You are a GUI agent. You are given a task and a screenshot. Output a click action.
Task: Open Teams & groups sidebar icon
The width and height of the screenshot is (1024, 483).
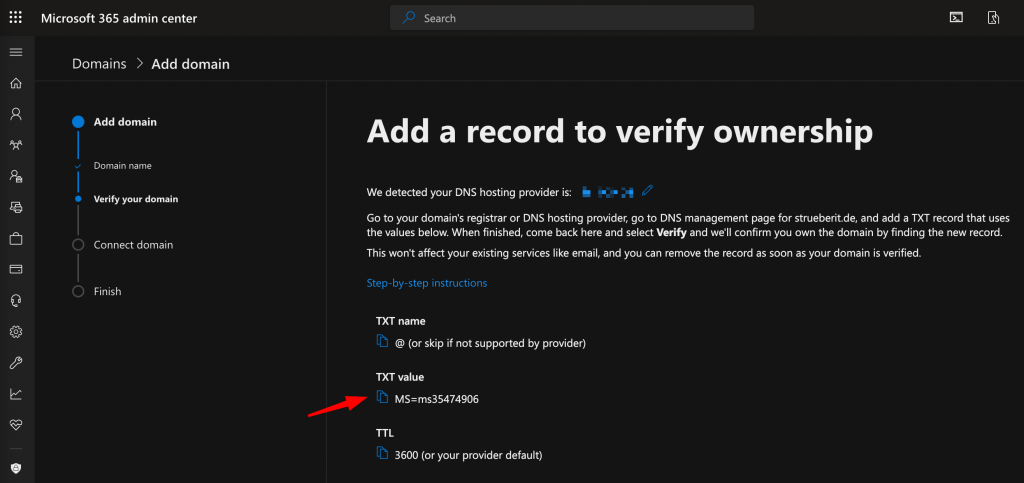point(16,145)
